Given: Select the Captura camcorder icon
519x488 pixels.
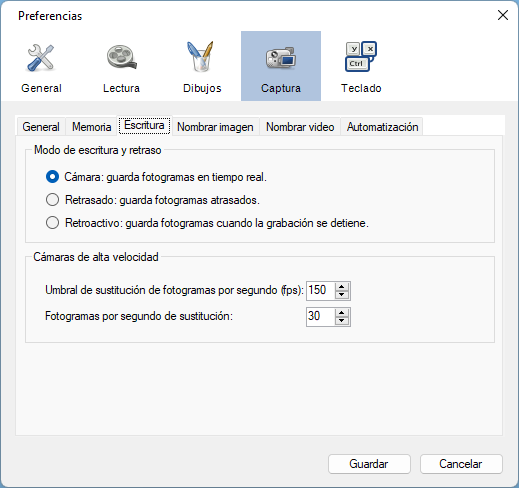Looking at the screenshot, I should [x=281, y=58].
